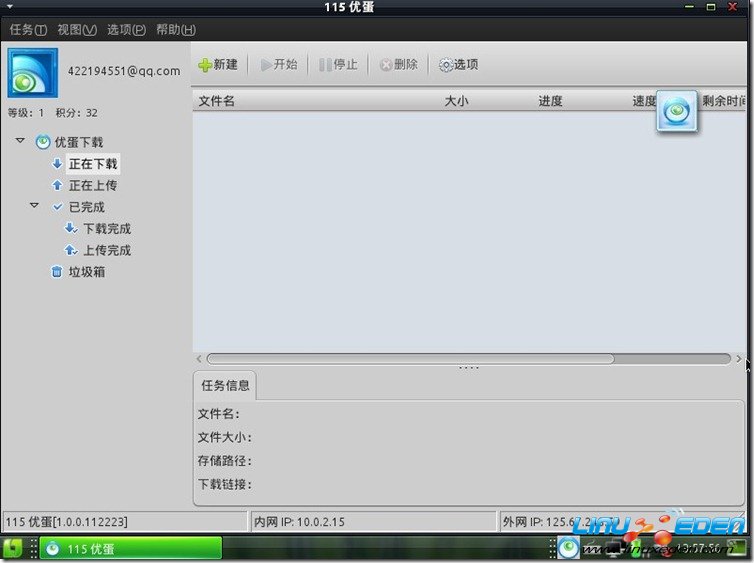Viewport: 754px width, 563px height.
Task: Click the download arrow icon beside 正在下载
Action: 57,163
